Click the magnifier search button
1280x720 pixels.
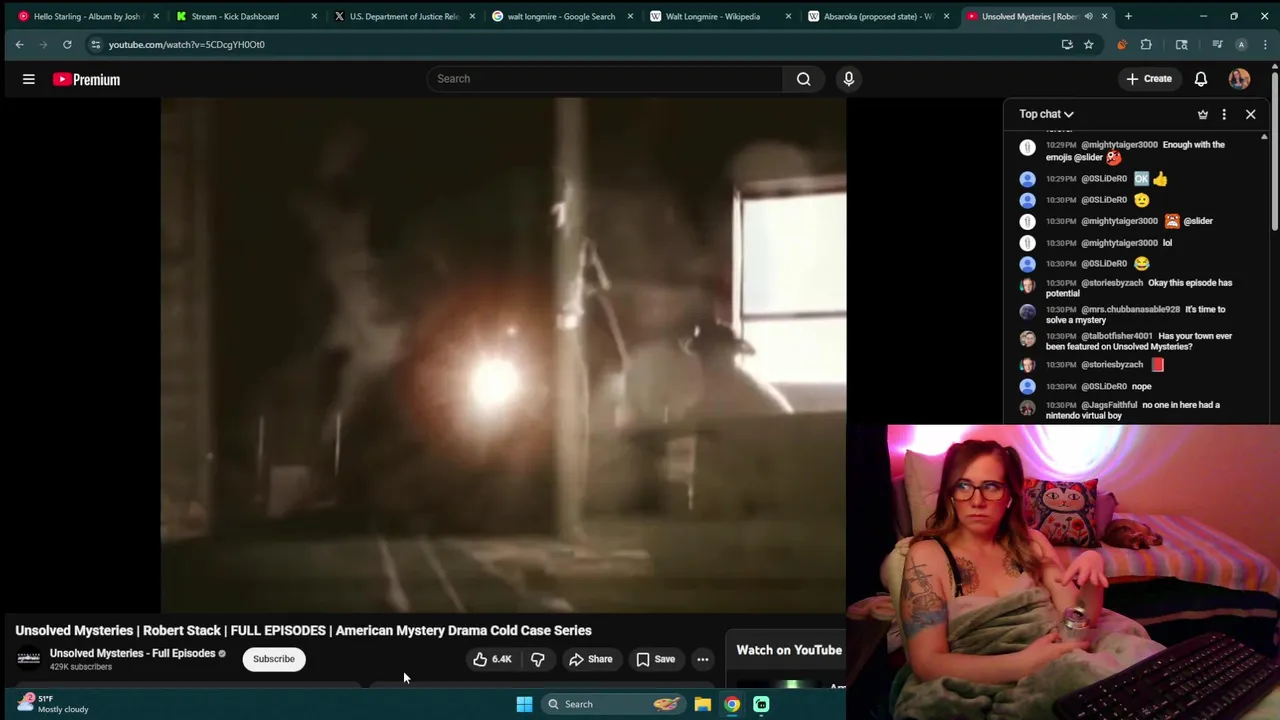coord(803,79)
